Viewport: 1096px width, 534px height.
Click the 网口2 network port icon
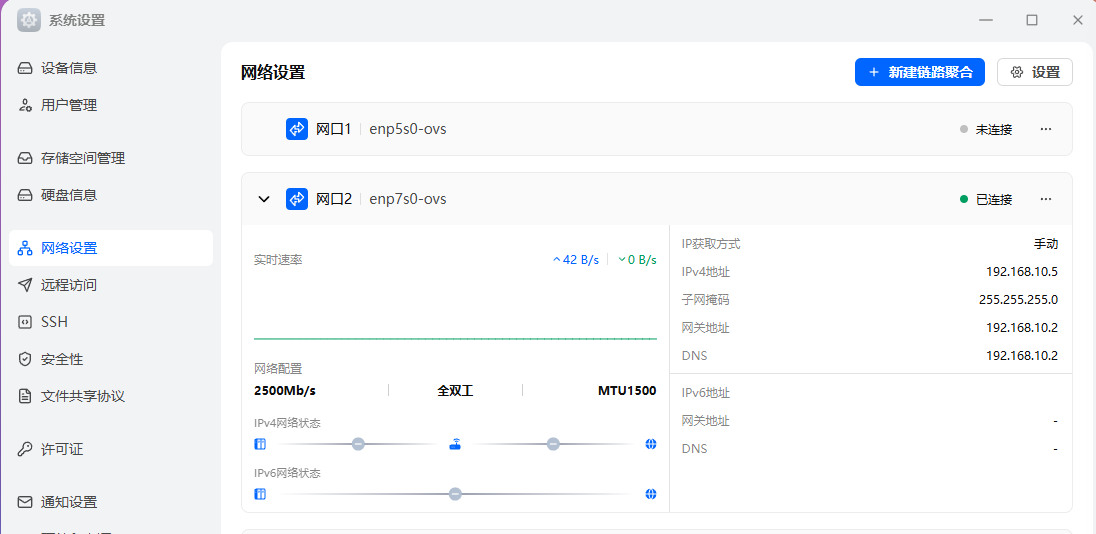tap(297, 199)
